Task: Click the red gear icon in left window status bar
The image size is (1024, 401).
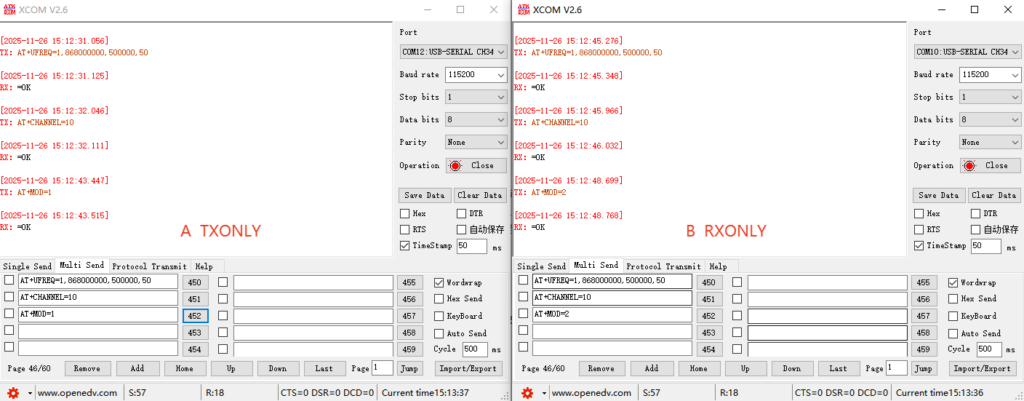Action: (x=11, y=392)
